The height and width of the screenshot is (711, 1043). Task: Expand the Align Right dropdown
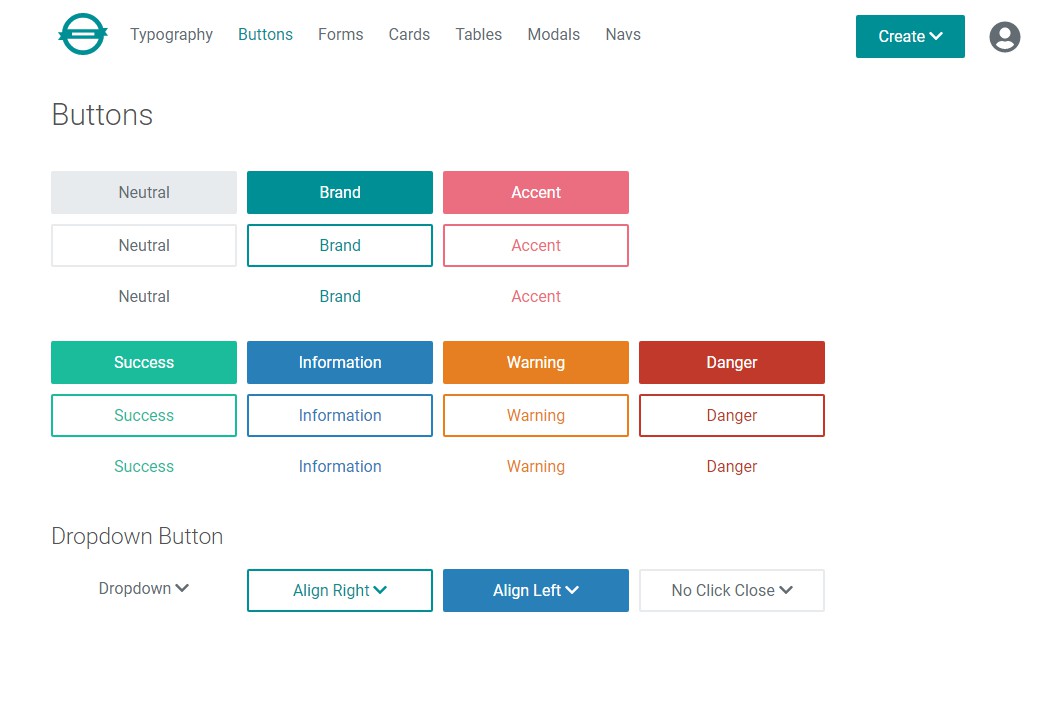click(x=340, y=591)
